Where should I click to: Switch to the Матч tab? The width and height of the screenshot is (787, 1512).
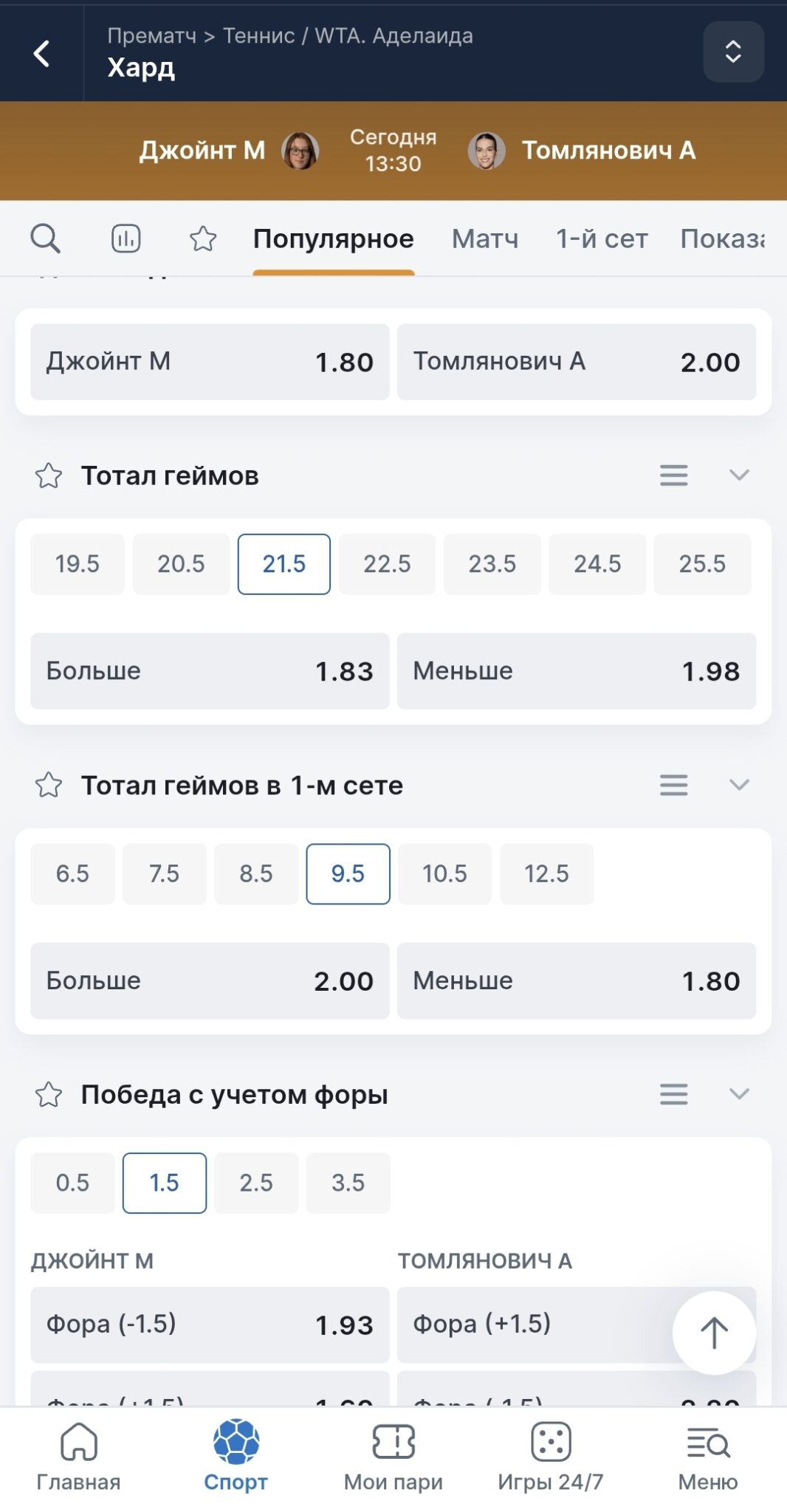(x=485, y=238)
